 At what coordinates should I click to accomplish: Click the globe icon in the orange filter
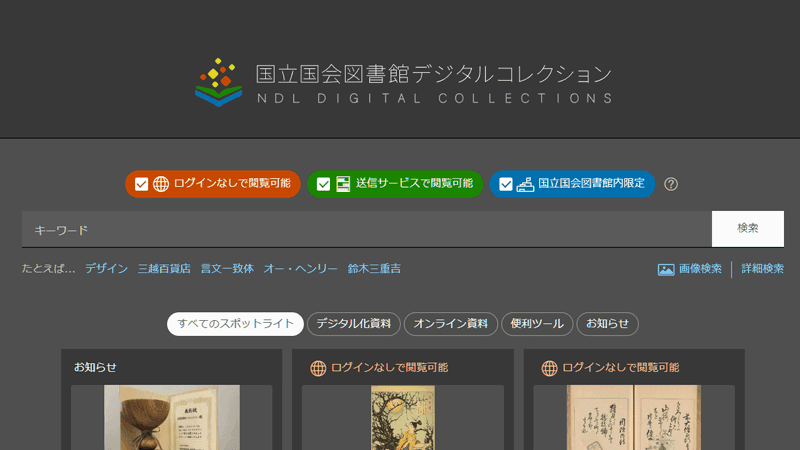[x=161, y=184]
